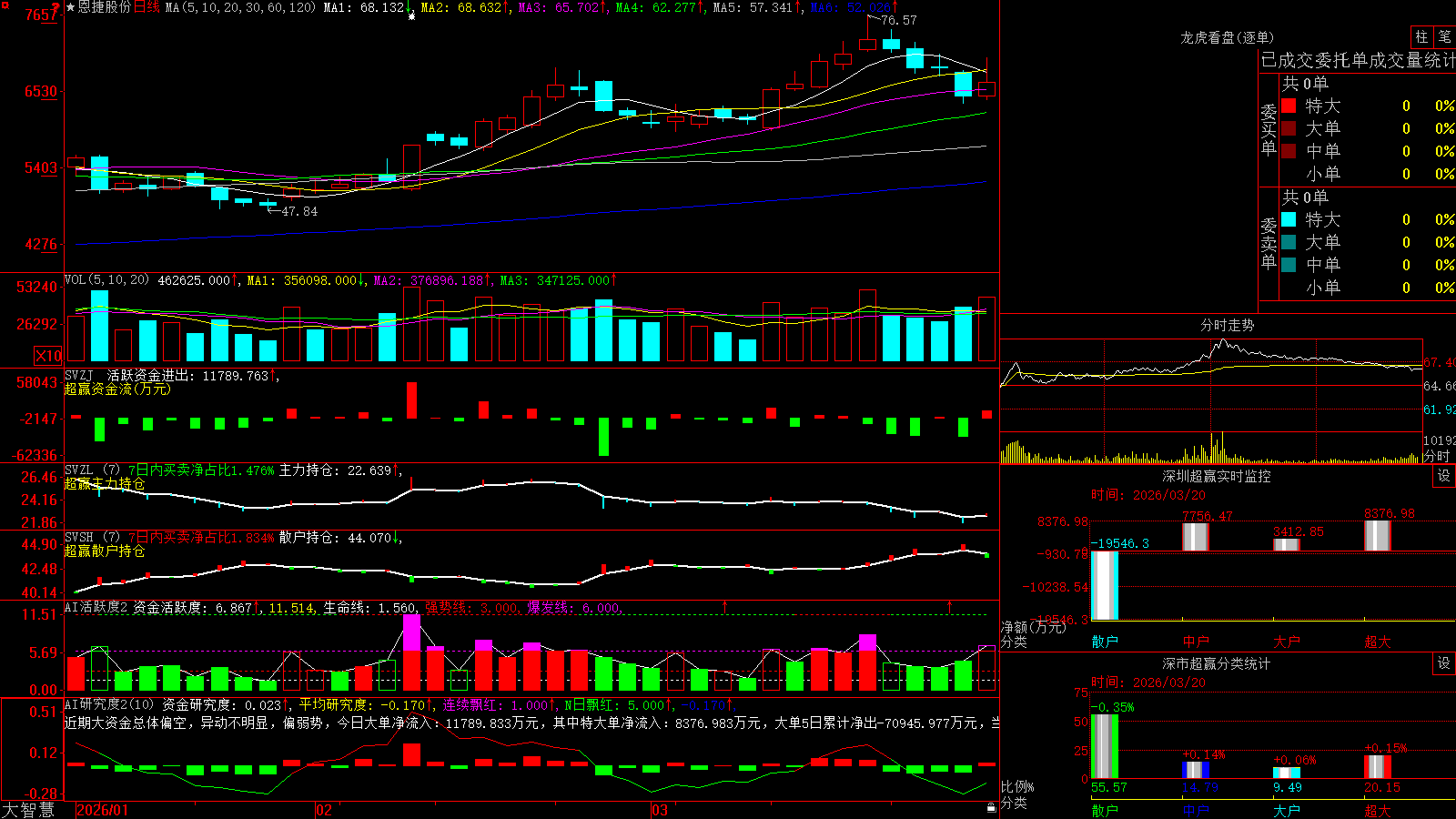
Task: Click the star favorite icon before 恩捷股份
Action: (x=70, y=7)
